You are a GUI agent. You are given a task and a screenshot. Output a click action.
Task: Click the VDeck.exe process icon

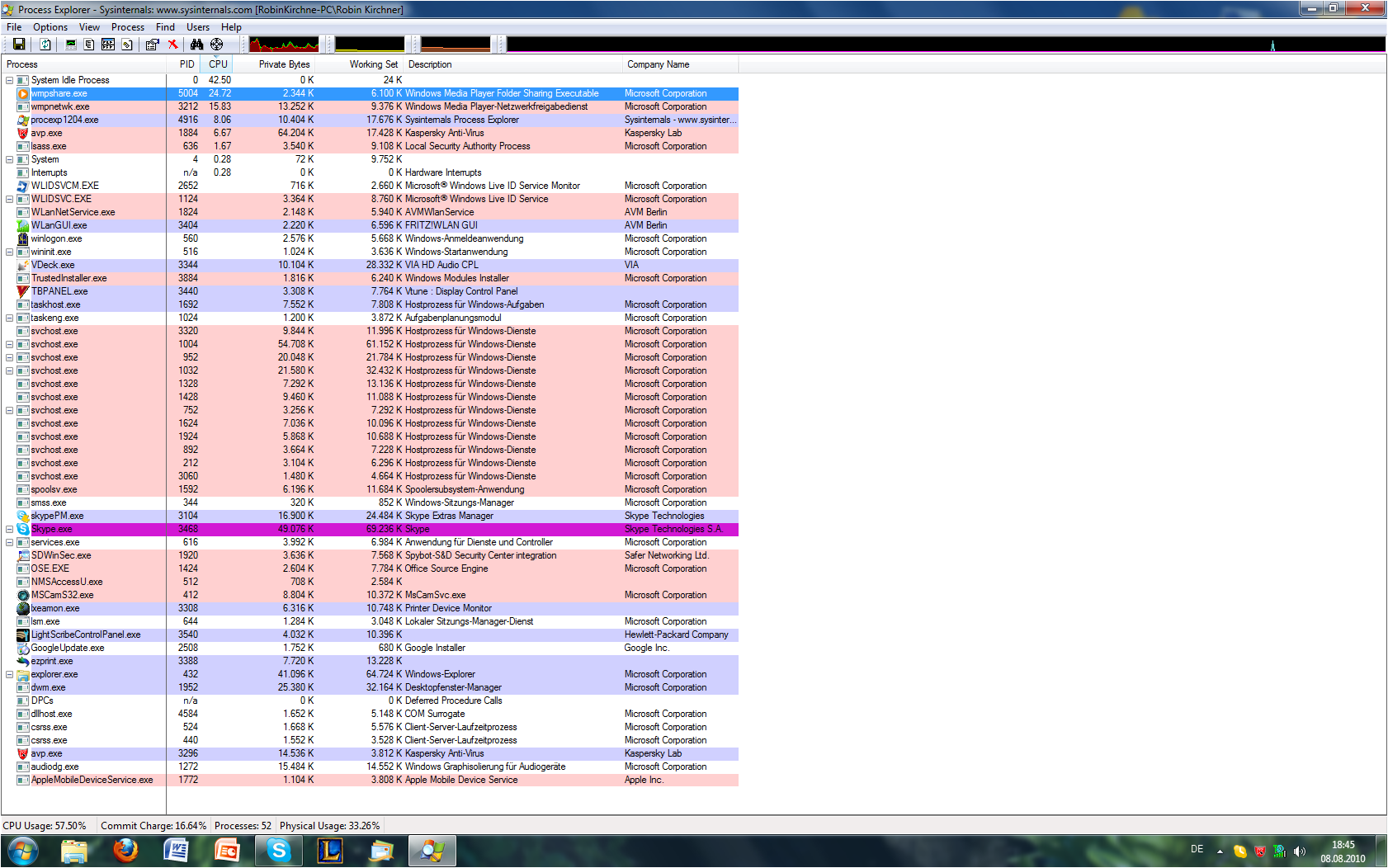coord(23,266)
